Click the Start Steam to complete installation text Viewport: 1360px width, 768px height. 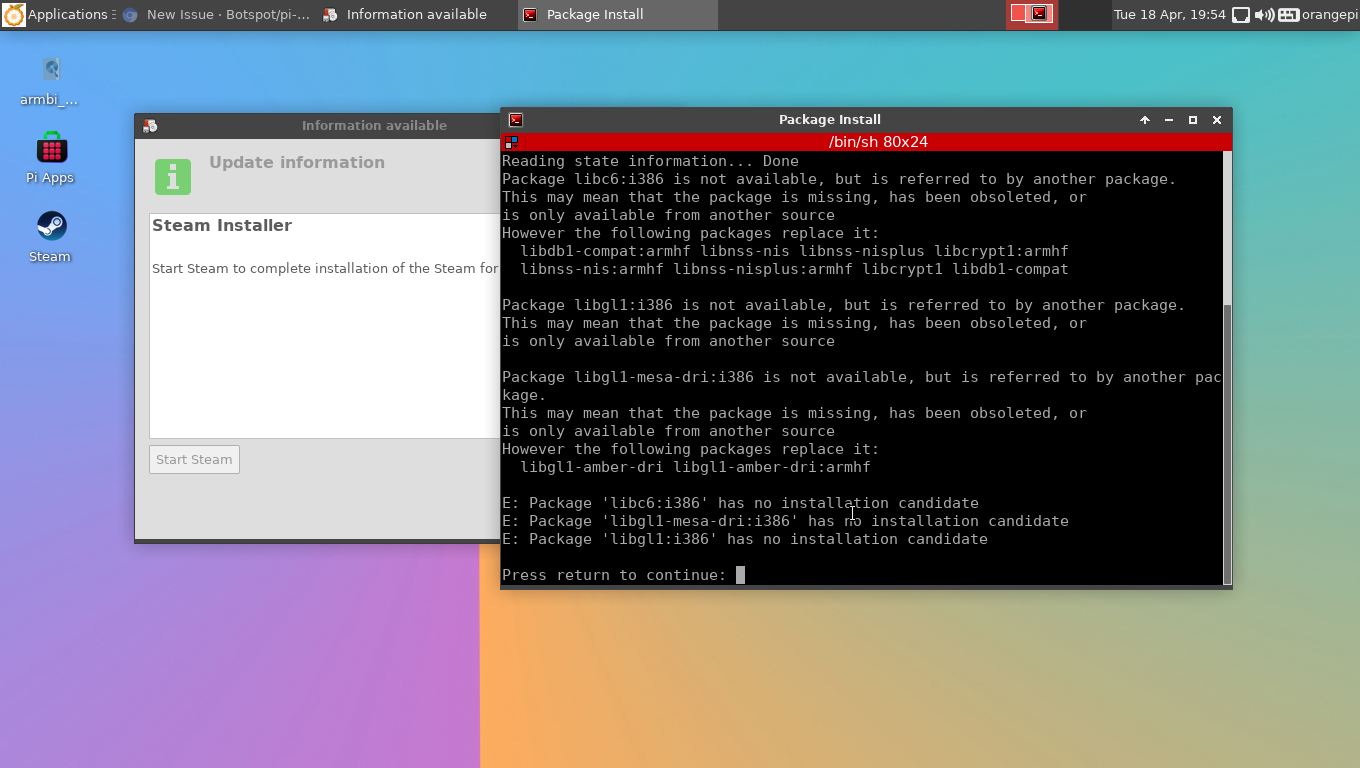coord(325,268)
